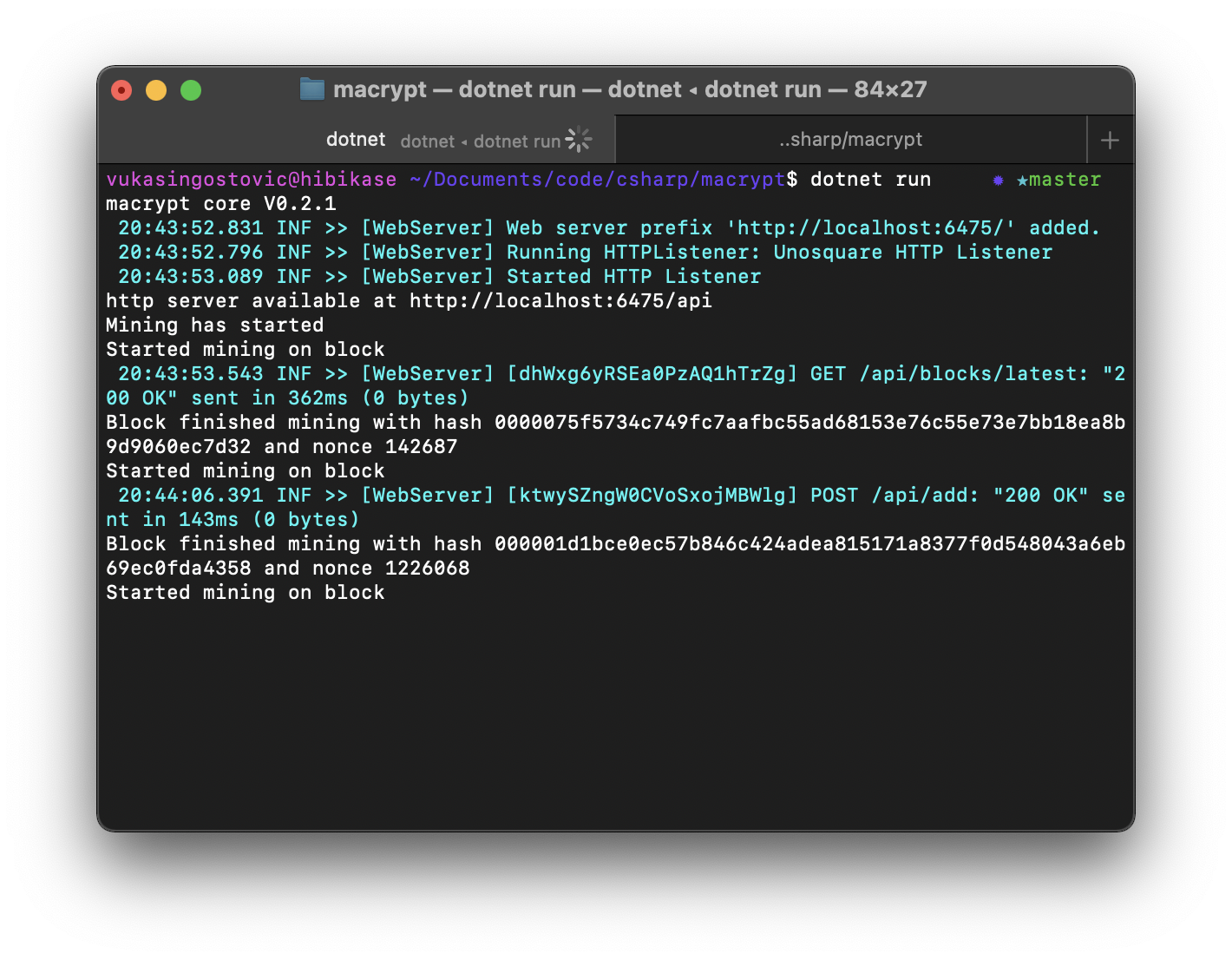Screen dimensions: 1232x960
Task: Switch to the dotnet tab
Action: point(357,140)
